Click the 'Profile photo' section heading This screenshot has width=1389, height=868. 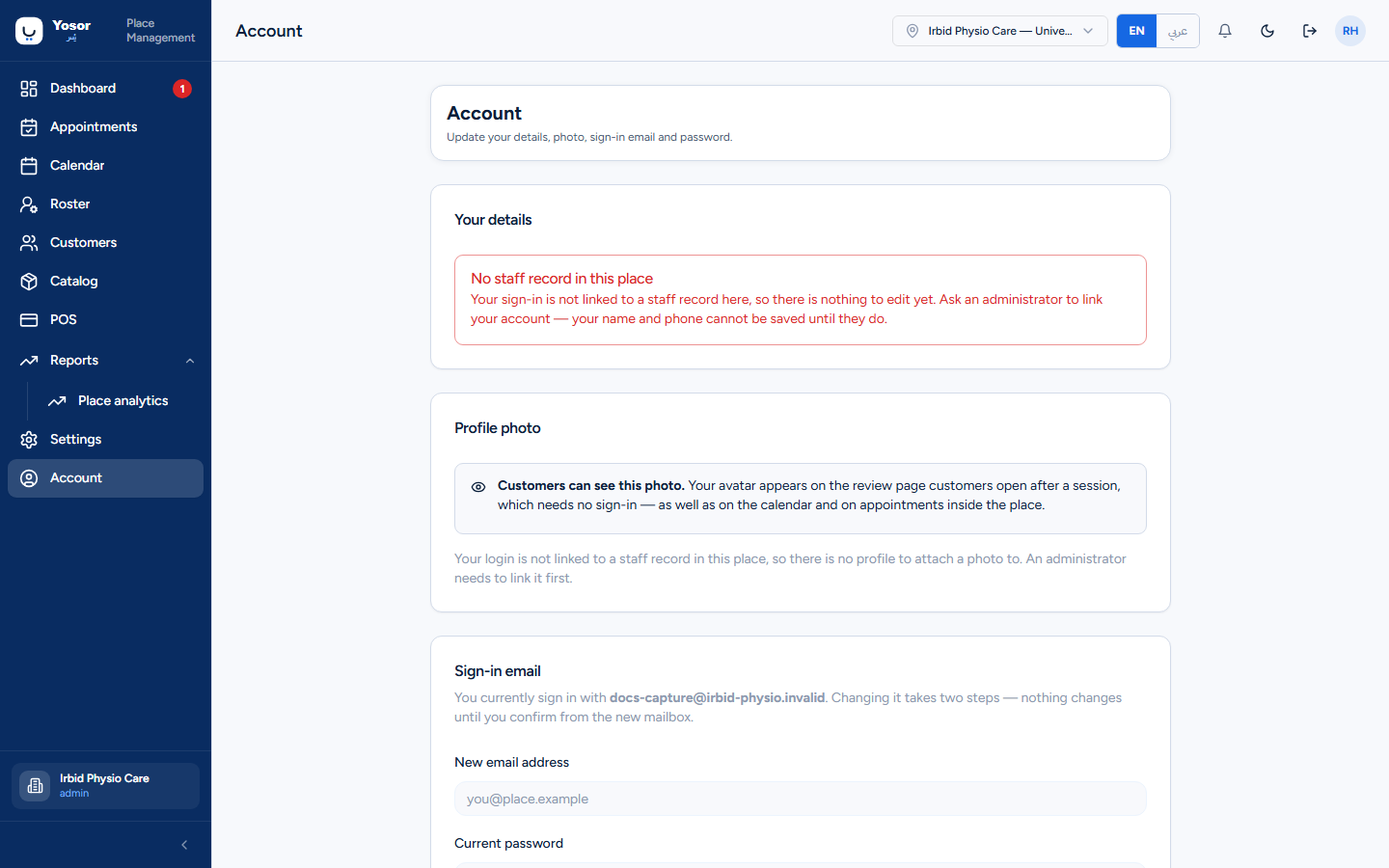click(498, 428)
